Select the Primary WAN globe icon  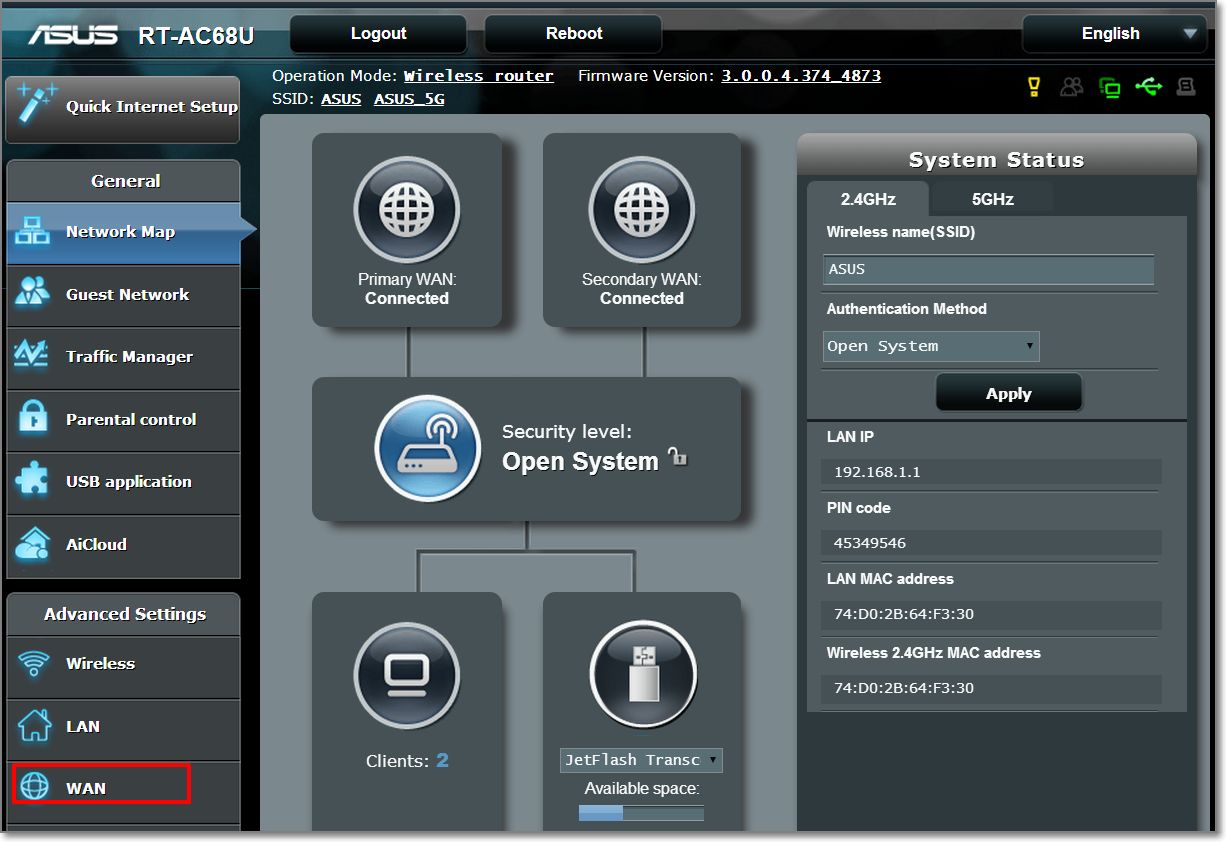click(x=406, y=209)
